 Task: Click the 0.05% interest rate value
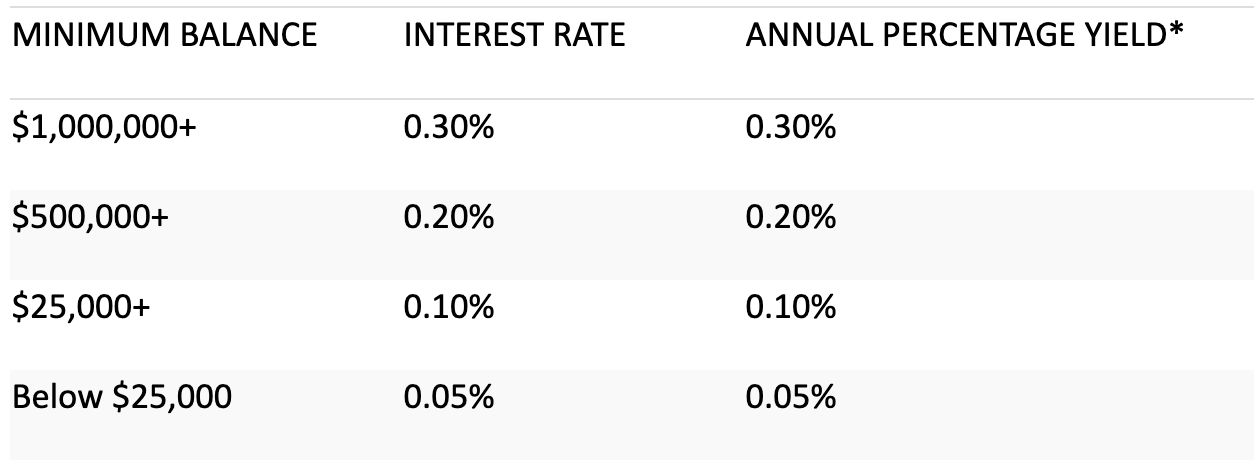448,397
